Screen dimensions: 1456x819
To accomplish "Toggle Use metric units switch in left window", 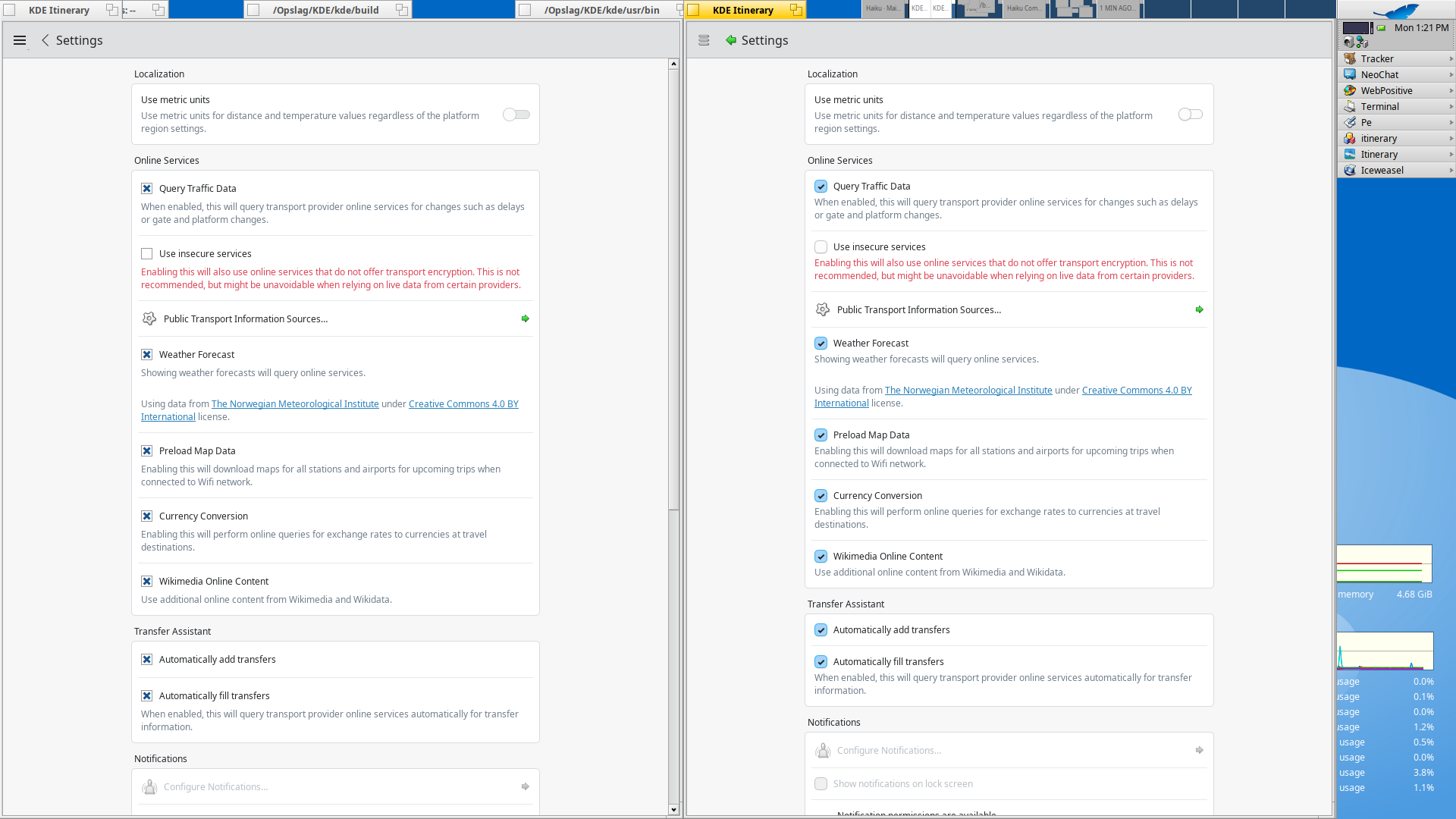I will tap(516, 115).
